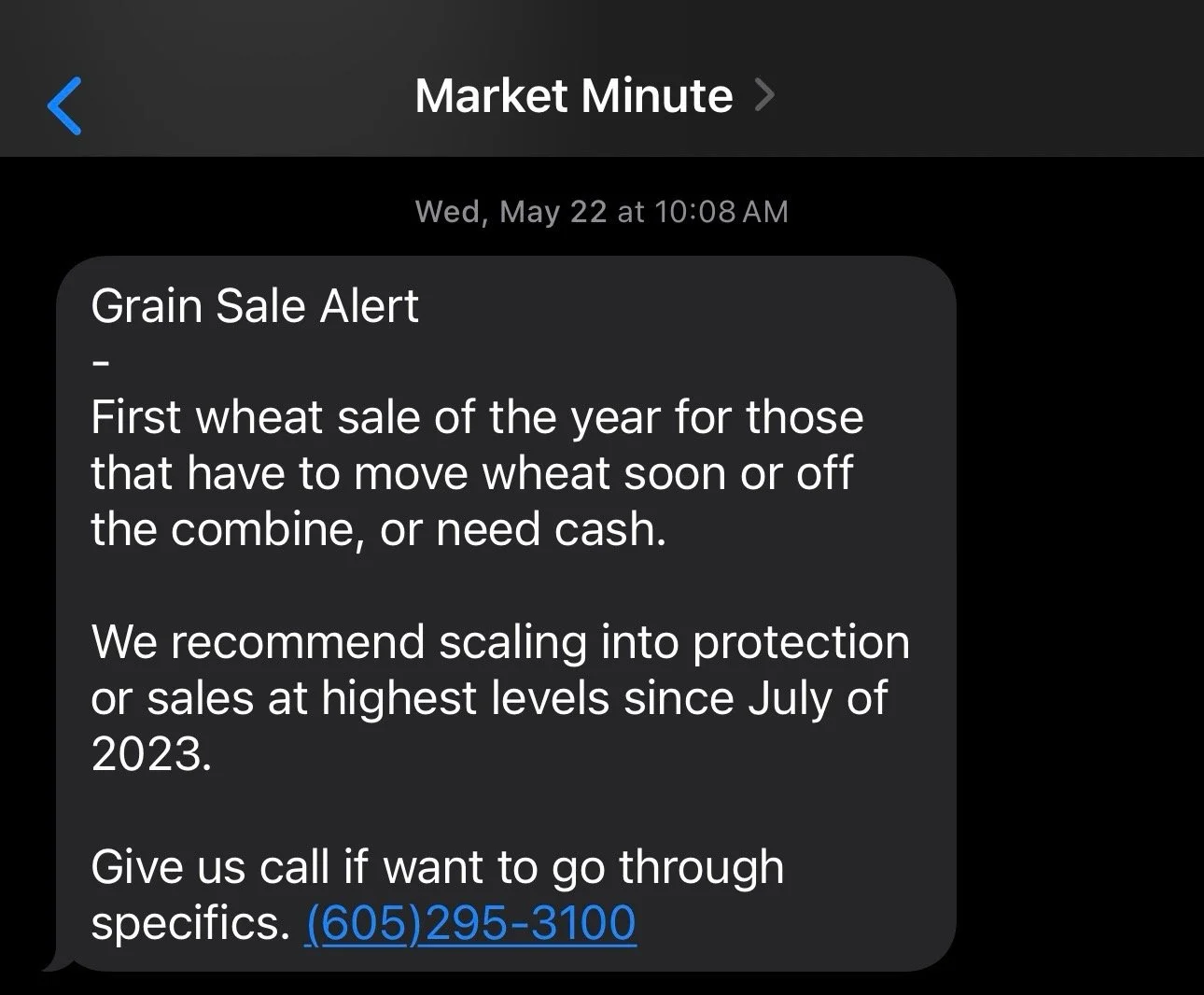The image size is (1204, 995).
Task: Tap the "2023." text in the message
Action: point(151,754)
